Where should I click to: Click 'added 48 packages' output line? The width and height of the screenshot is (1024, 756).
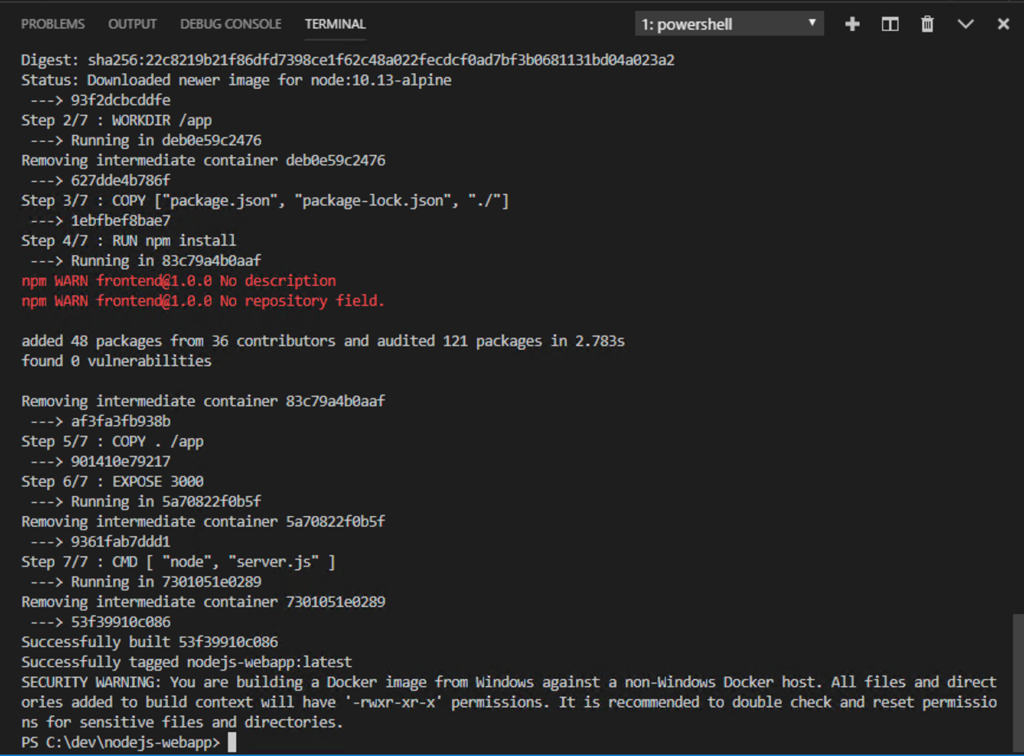click(x=323, y=341)
